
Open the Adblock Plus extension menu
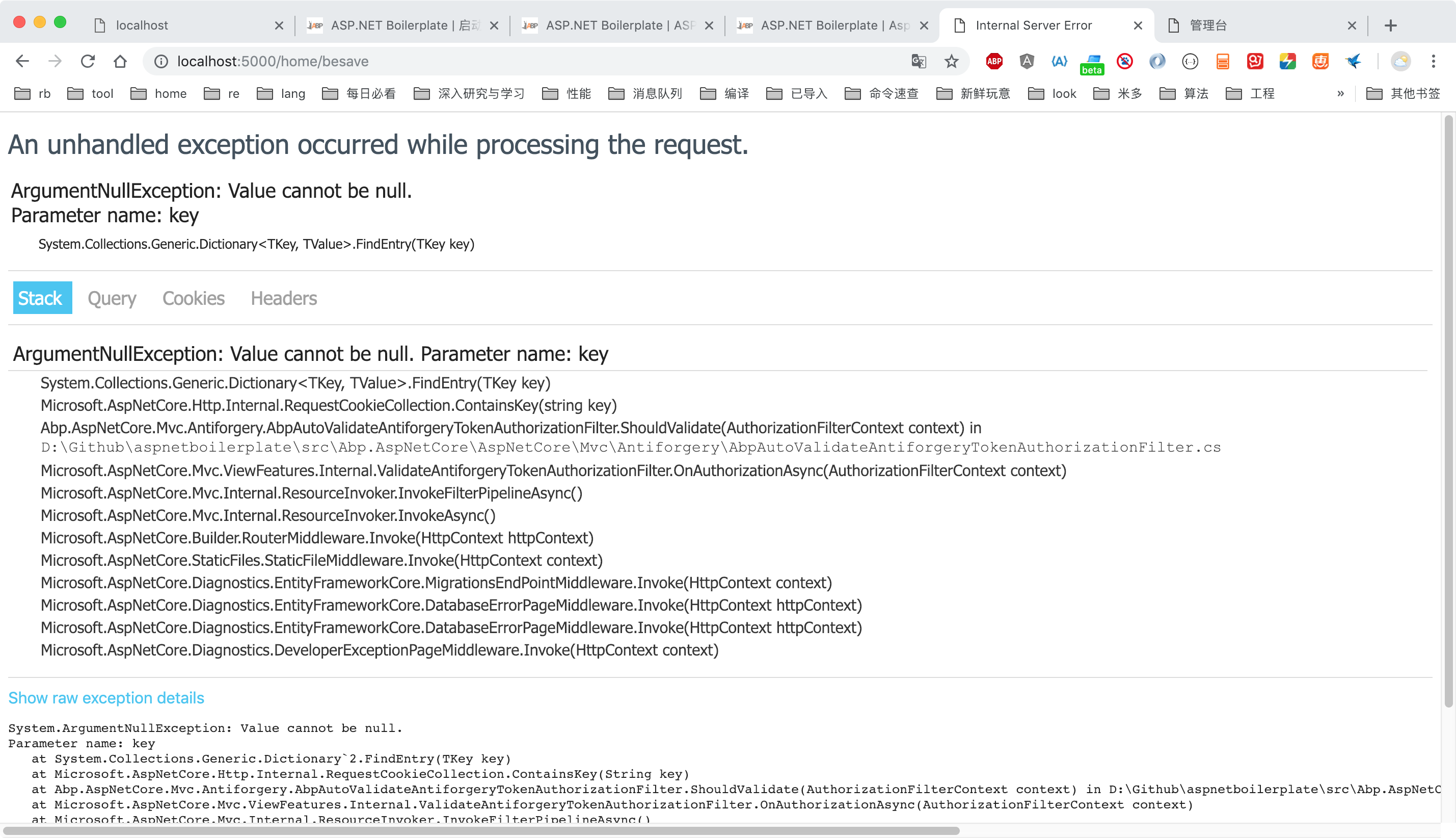click(x=995, y=62)
